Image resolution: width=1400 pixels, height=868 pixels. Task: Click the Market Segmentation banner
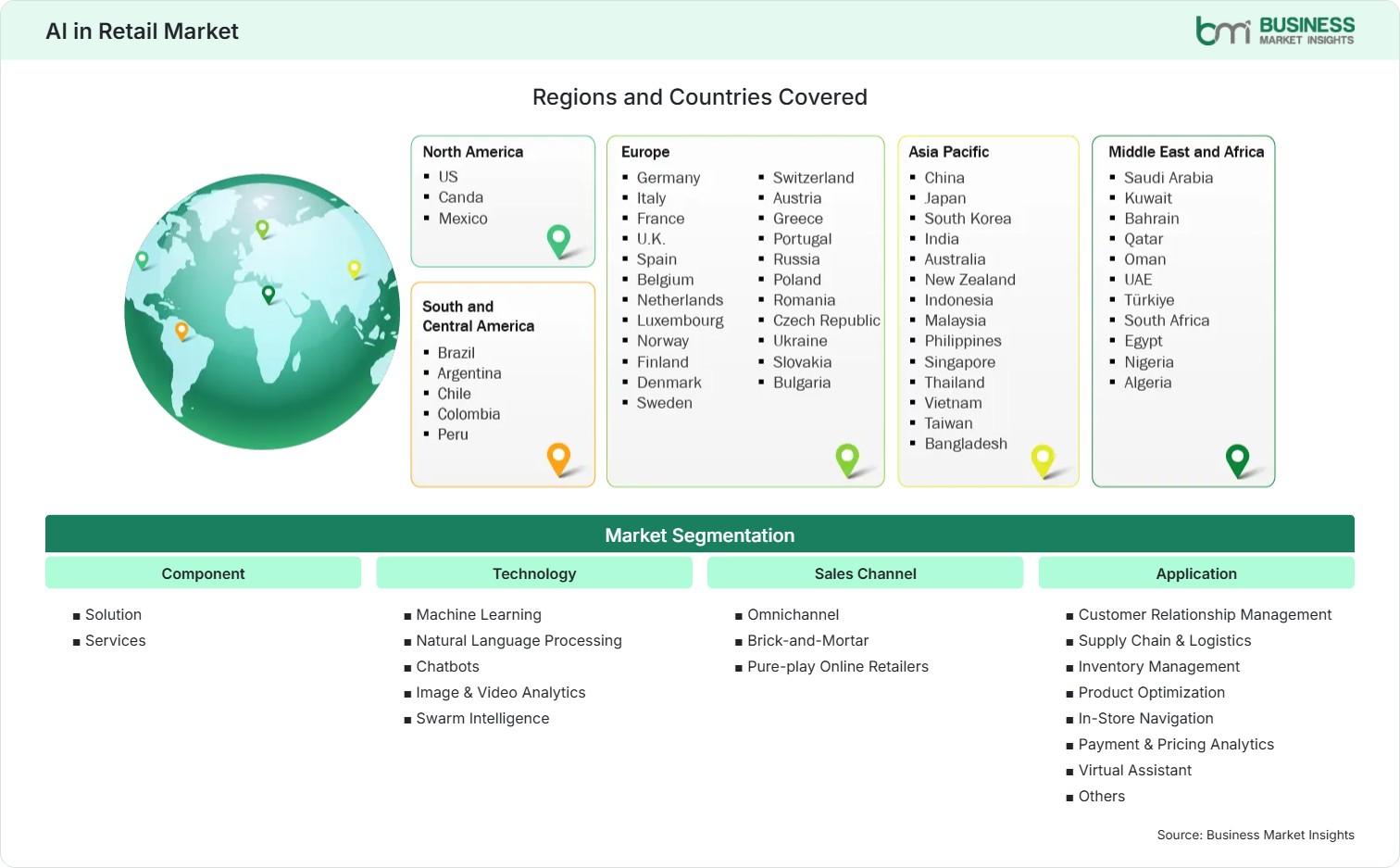[x=700, y=535]
